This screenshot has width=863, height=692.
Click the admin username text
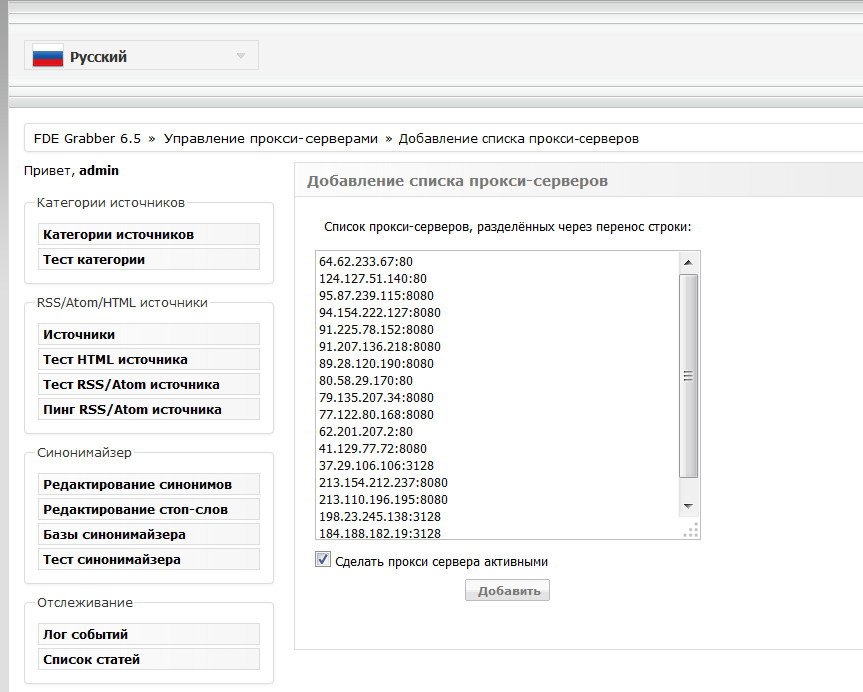[99, 171]
